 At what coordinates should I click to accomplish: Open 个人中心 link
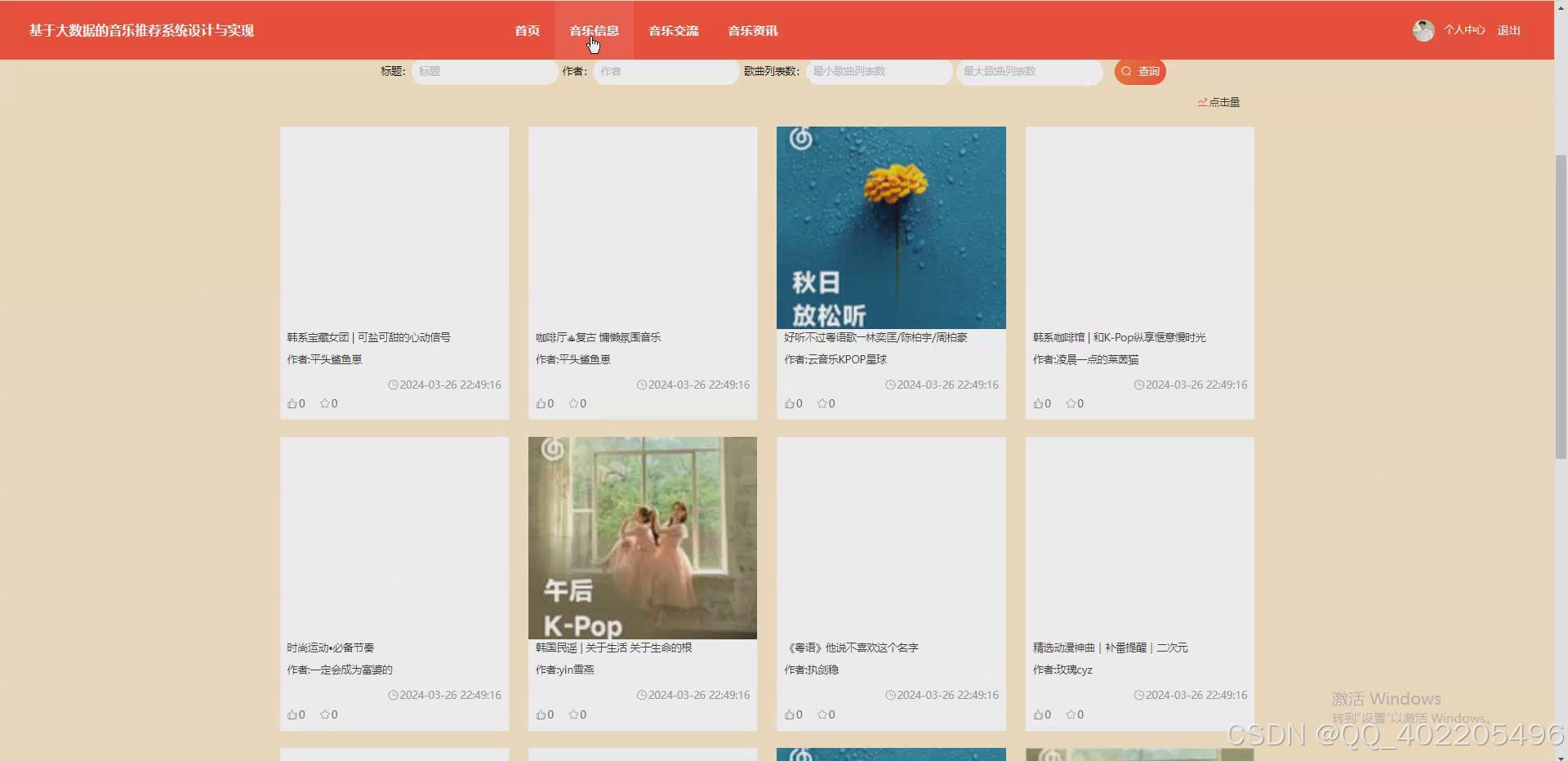point(1464,30)
